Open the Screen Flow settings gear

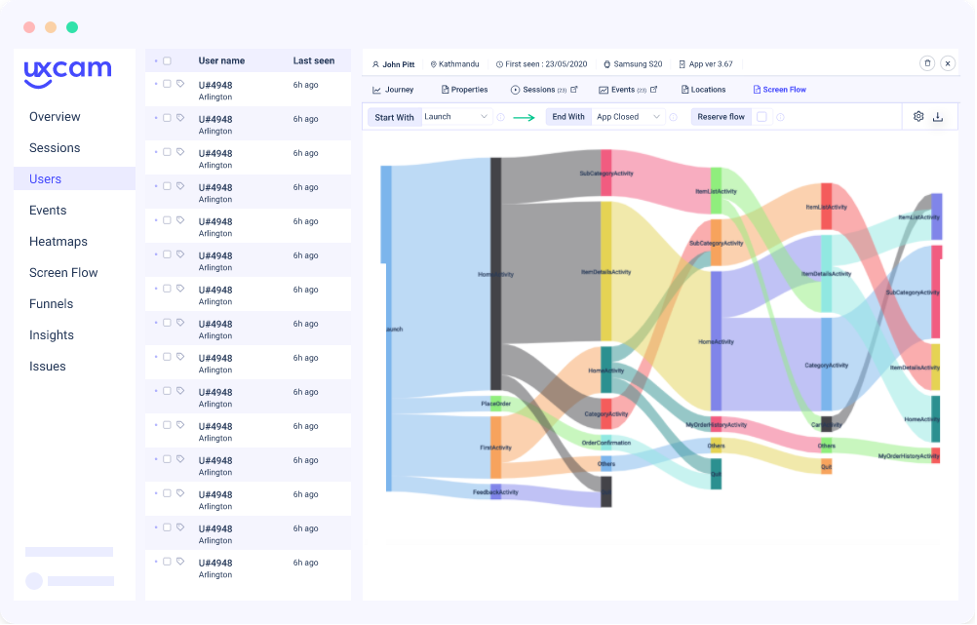click(918, 117)
